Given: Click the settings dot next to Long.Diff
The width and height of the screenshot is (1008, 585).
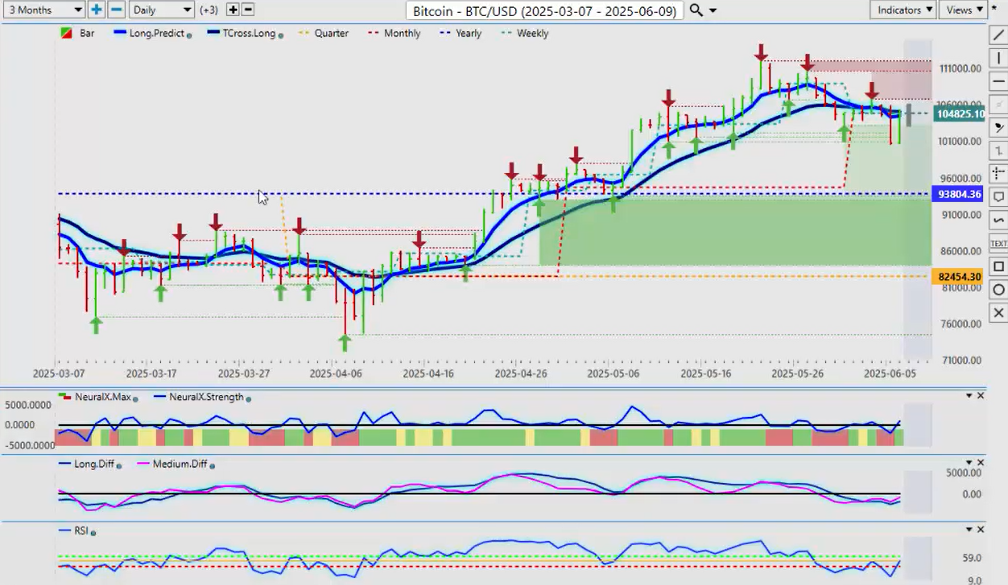Looking at the screenshot, I should [x=119, y=465].
